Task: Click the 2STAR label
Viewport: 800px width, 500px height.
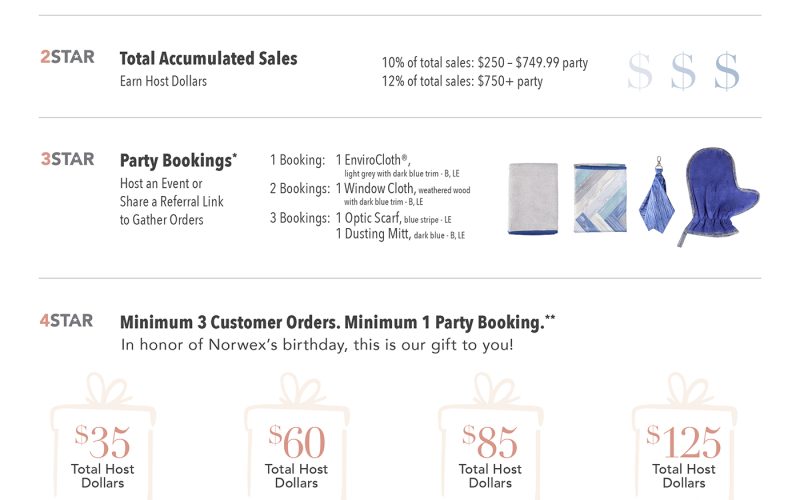Action: pos(67,57)
